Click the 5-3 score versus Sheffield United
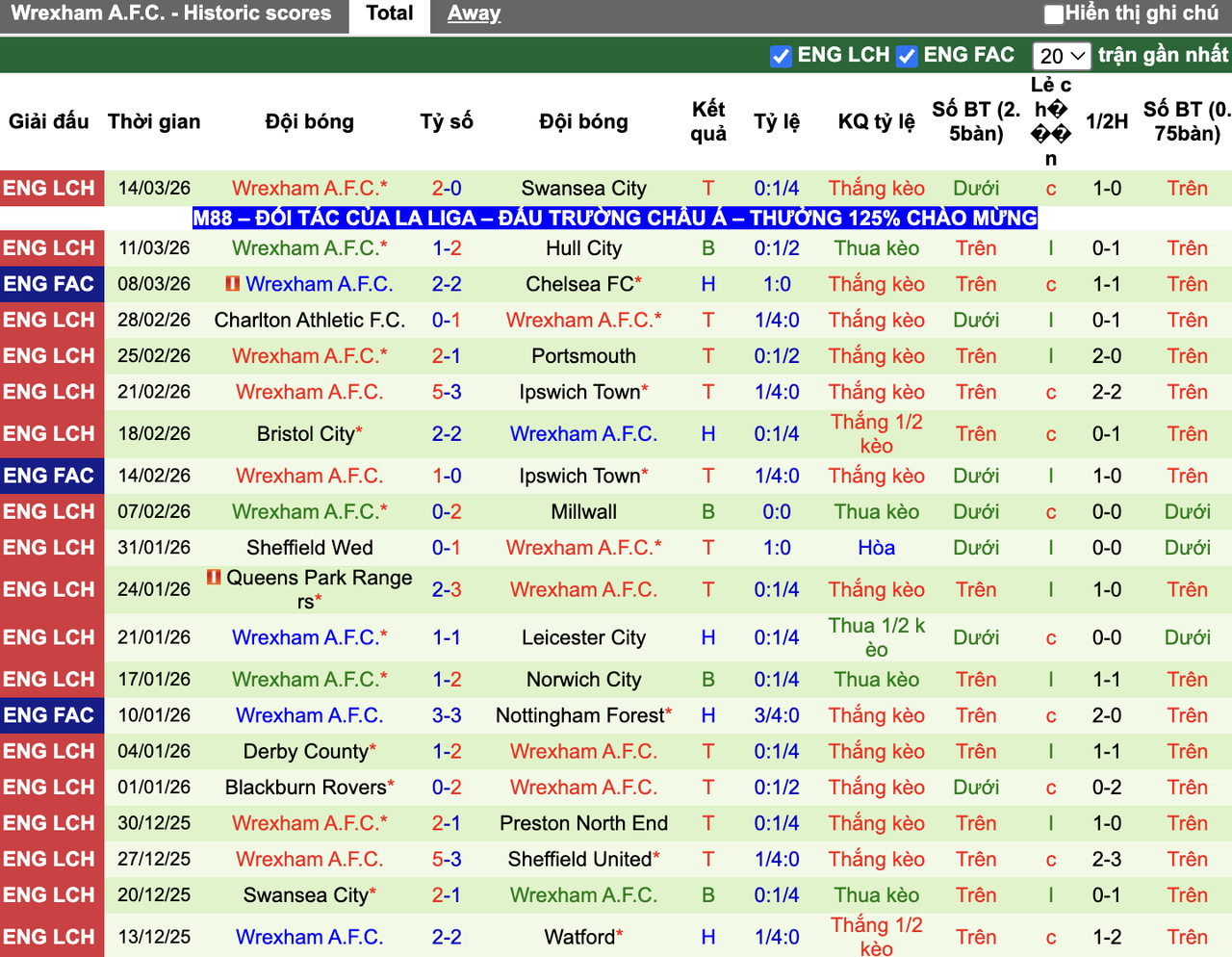 pos(447,859)
